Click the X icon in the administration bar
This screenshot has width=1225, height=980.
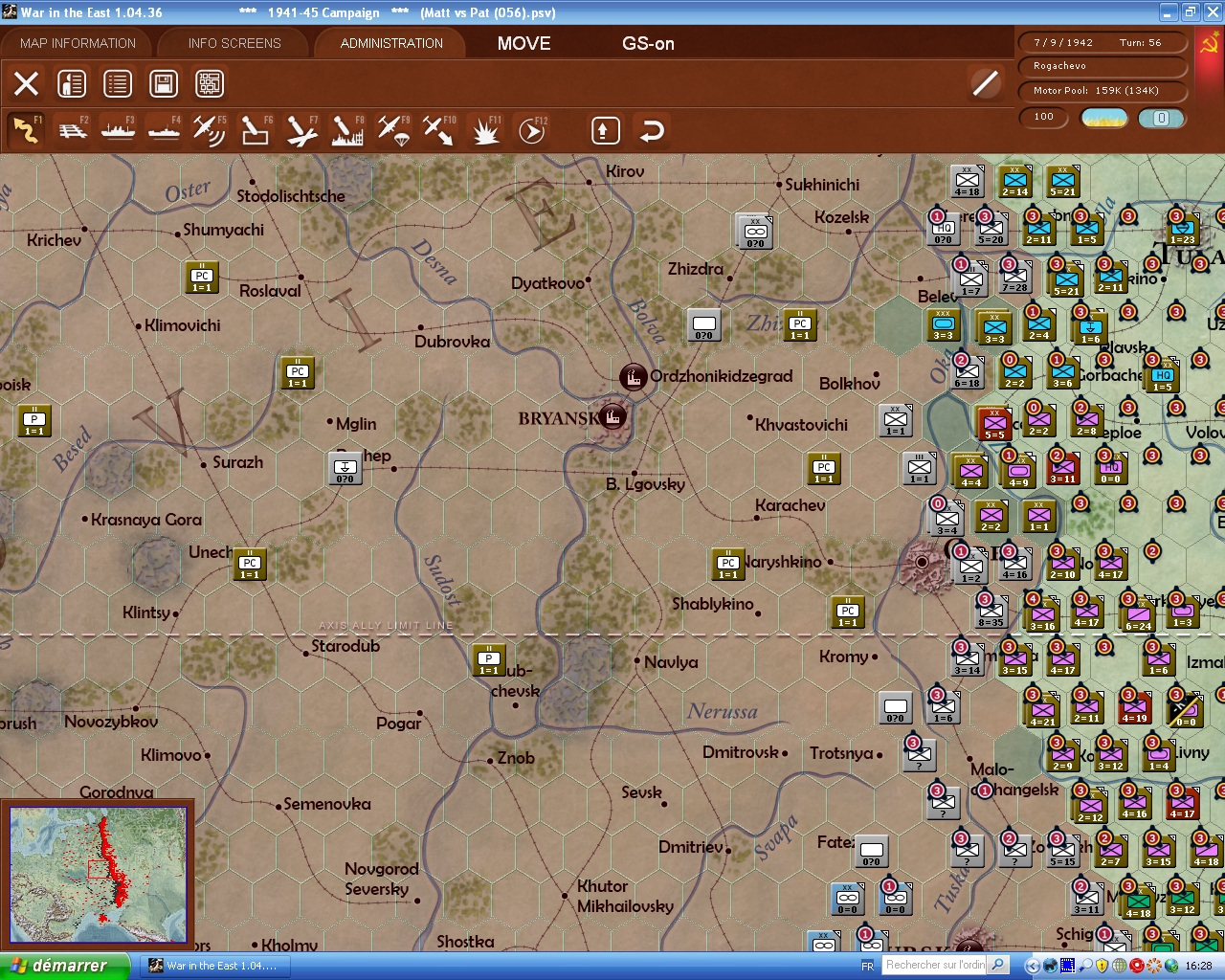26,83
